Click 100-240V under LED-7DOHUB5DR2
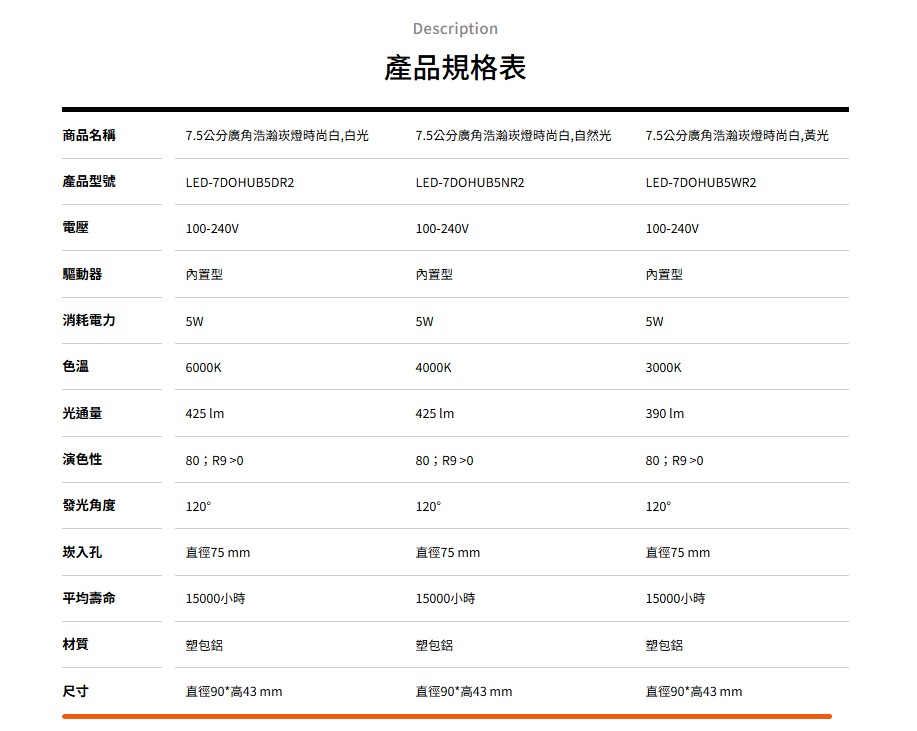Viewport: 917px width, 731px height. tap(212, 229)
